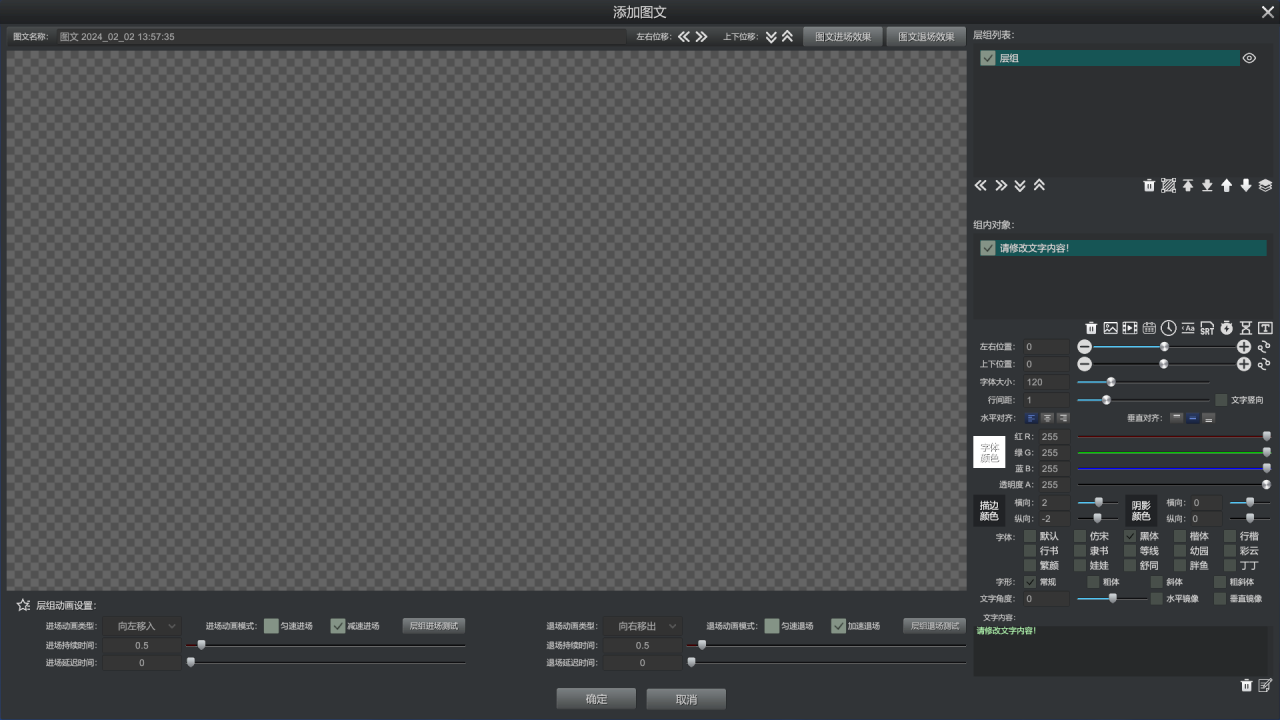Increase 上下位置 with the plus button
This screenshot has height=720, width=1280.
[x=1244, y=364]
